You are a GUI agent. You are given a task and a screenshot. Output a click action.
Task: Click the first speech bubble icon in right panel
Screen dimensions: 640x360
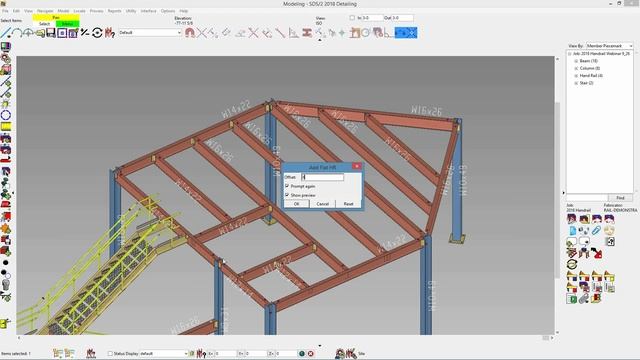[x=571, y=242]
